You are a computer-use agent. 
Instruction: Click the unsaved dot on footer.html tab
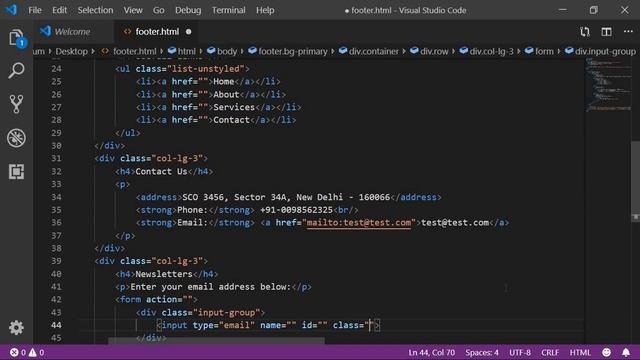(189, 31)
